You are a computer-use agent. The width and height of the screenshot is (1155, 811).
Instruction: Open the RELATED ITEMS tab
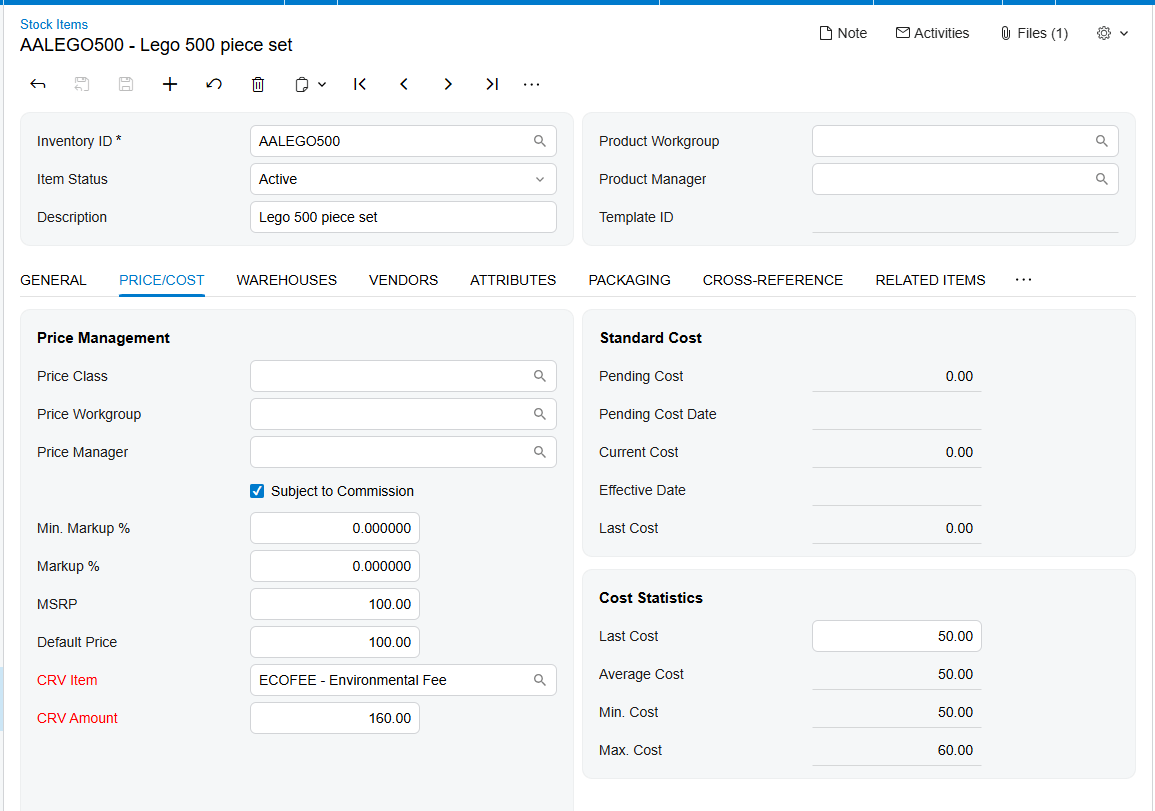(930, 280)
